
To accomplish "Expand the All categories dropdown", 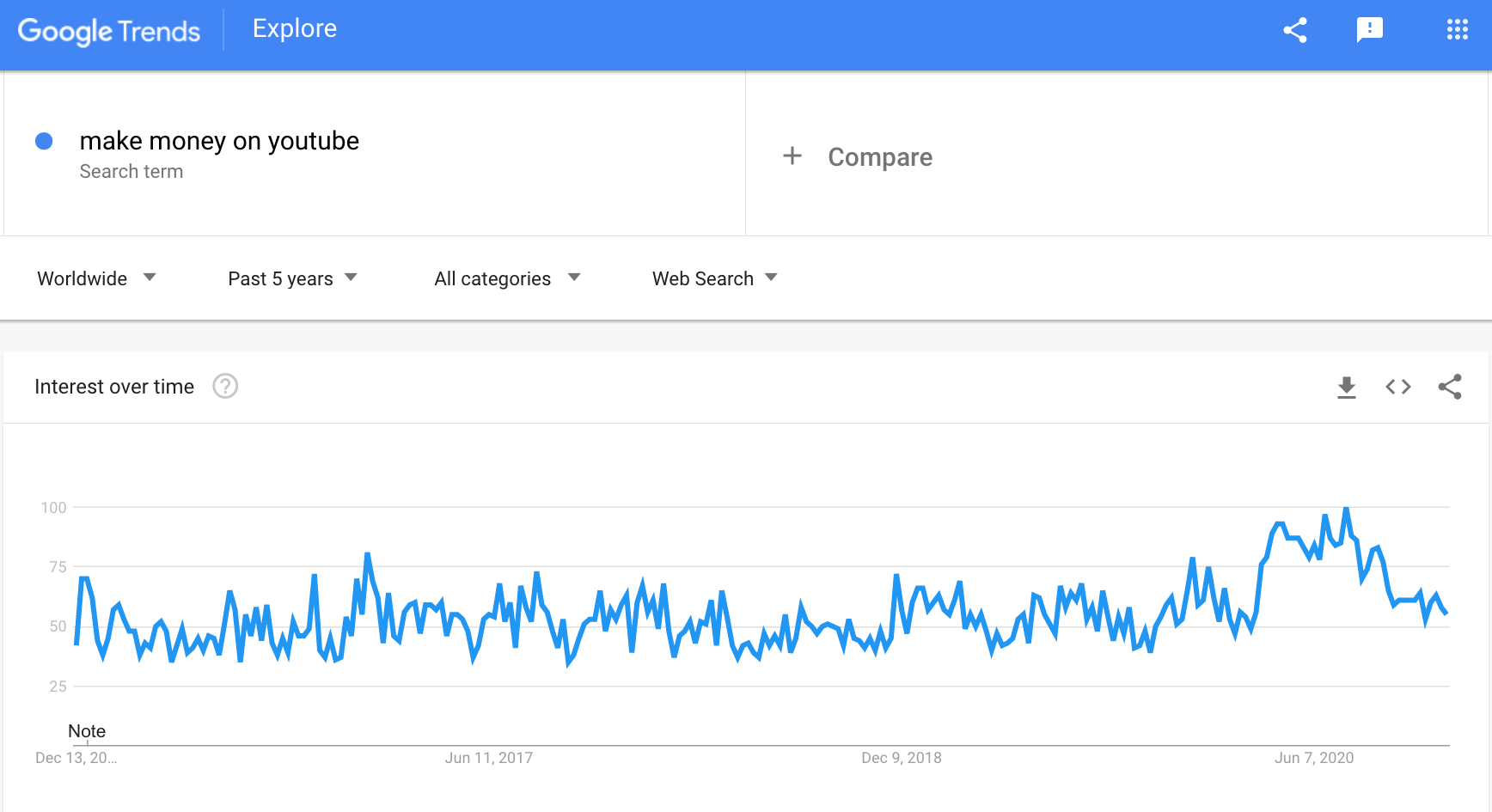I will (507, 278).
